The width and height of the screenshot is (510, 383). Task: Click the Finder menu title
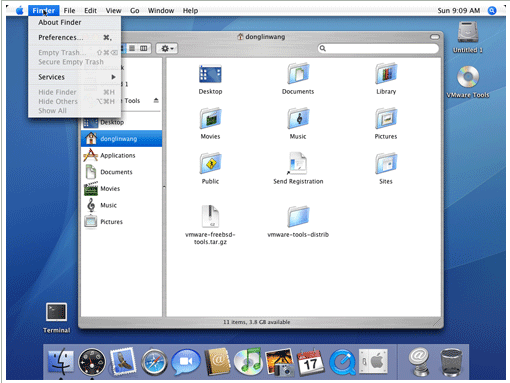pyautogui.click(x=44, y=10)
